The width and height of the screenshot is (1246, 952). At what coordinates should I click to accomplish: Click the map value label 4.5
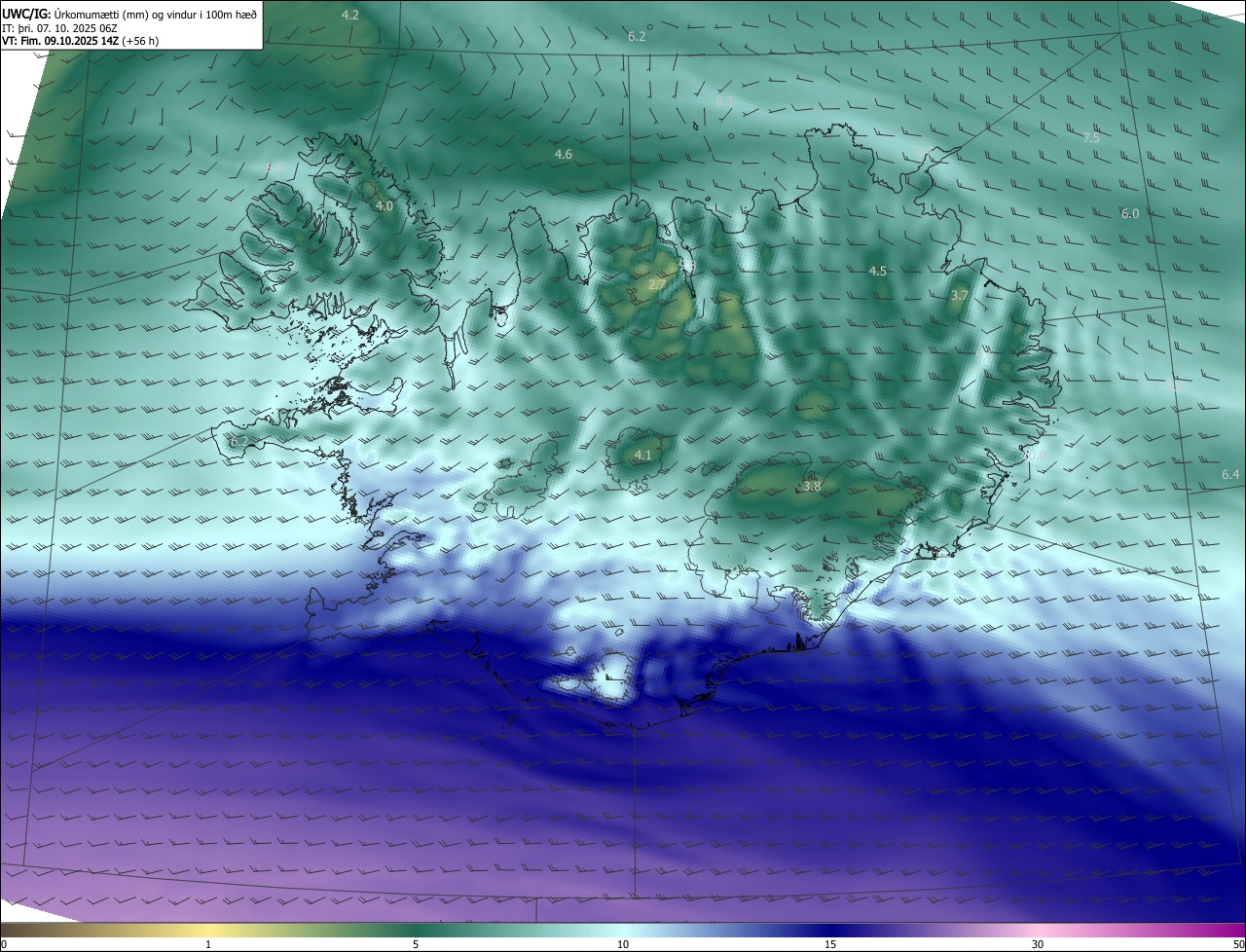pos(878,271)
